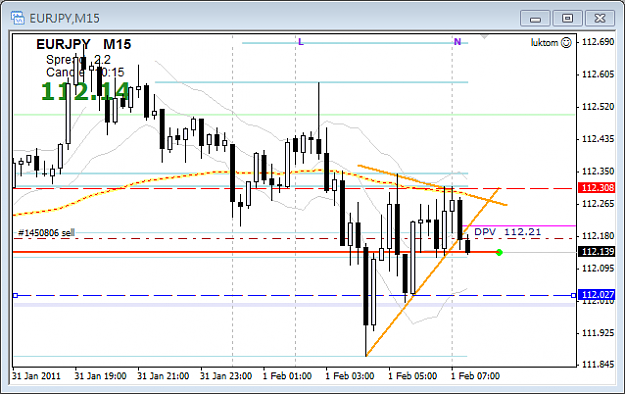625x394 pixels.
Task: Minimize the EURJPY,M15 chart window
Action: [535, 18]
